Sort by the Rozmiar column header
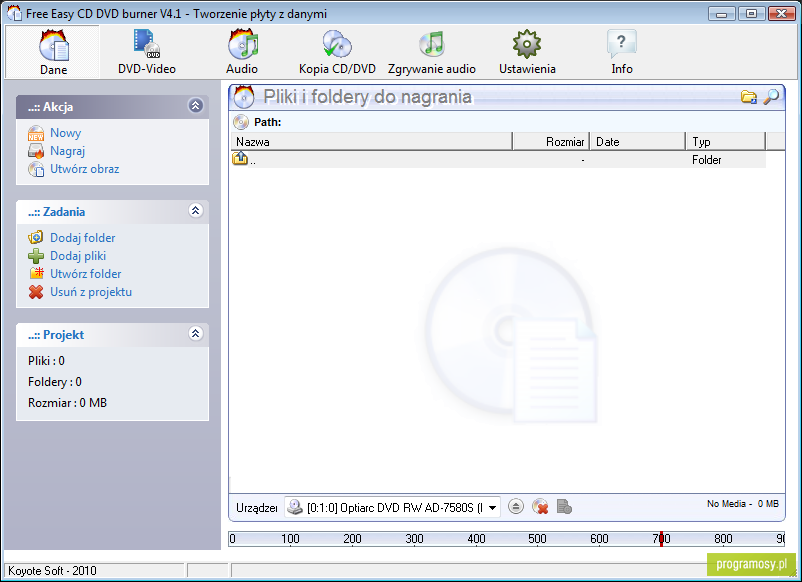802x582 pixels. [x=551, y=142]
